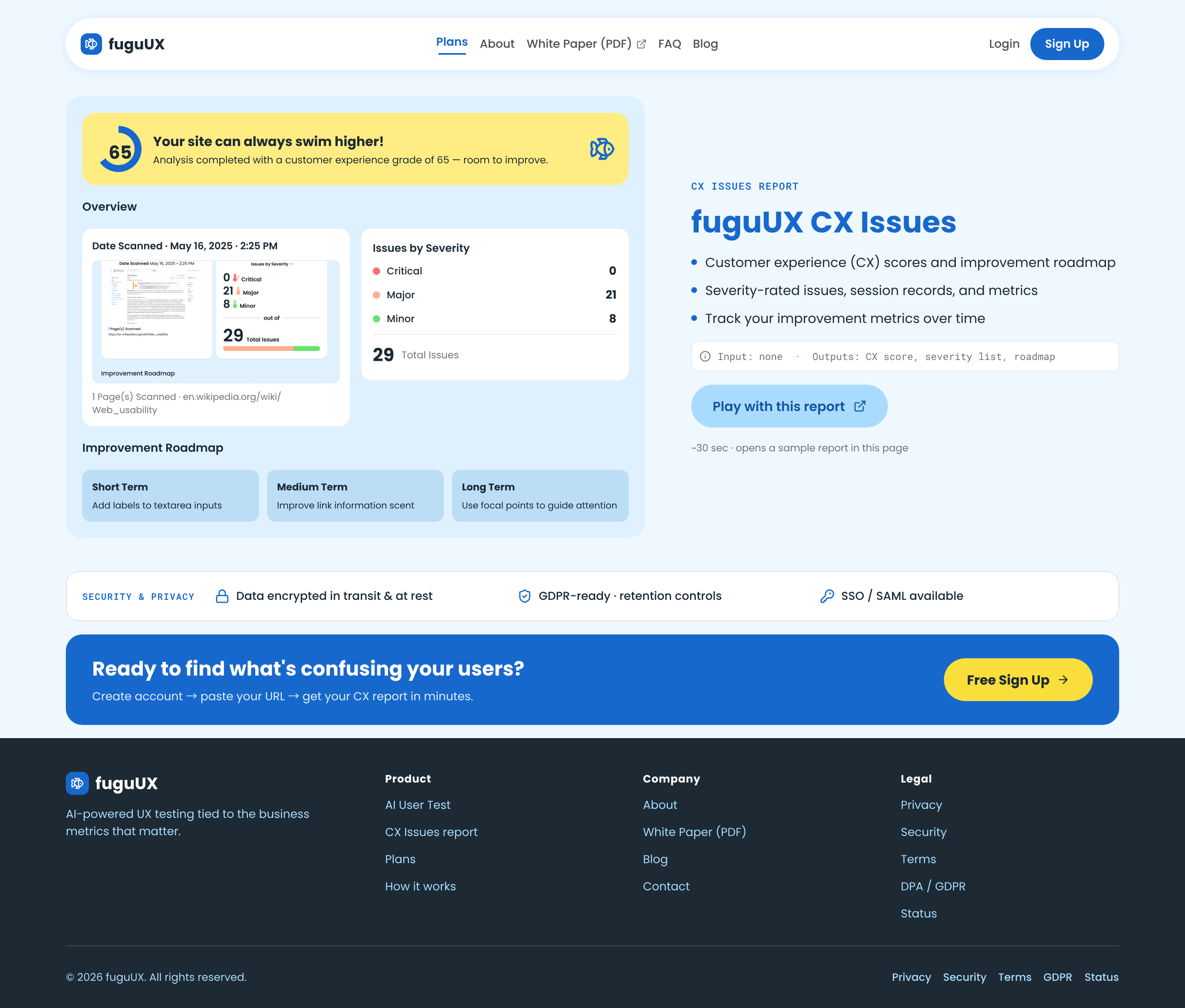Click the shield icon by GDPR-ready

525,596
